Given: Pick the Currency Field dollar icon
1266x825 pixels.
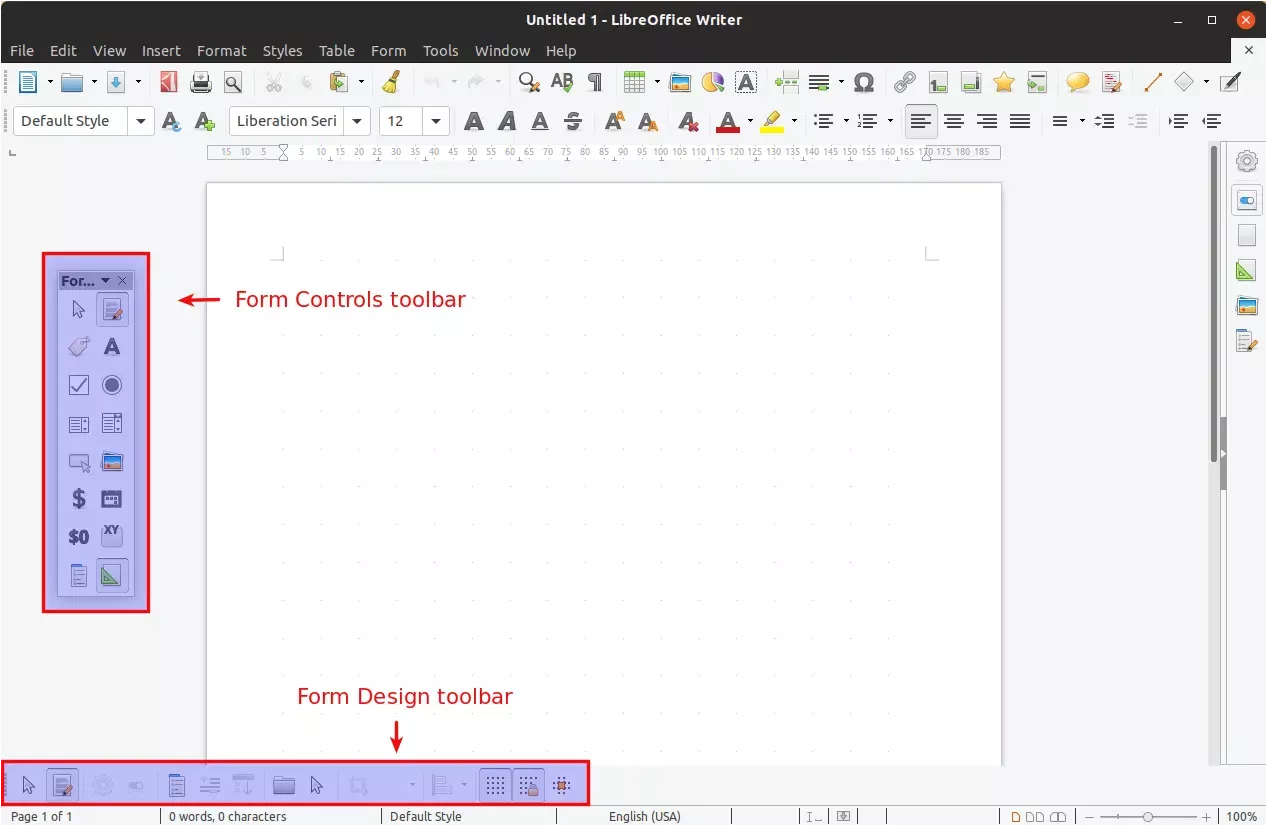Looking at the screenshot, I should pyautogui.click(x=79, y=498).
